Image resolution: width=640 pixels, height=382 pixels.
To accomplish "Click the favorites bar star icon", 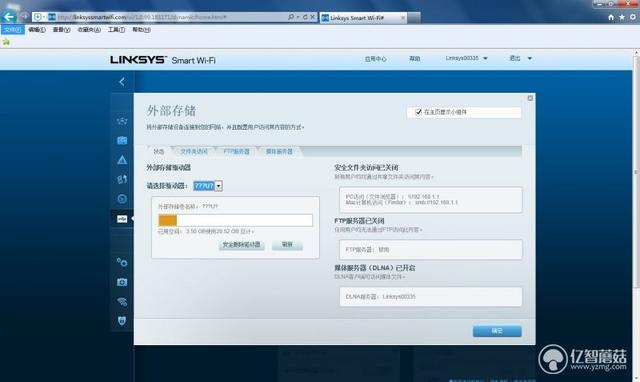I will point(6,42).
